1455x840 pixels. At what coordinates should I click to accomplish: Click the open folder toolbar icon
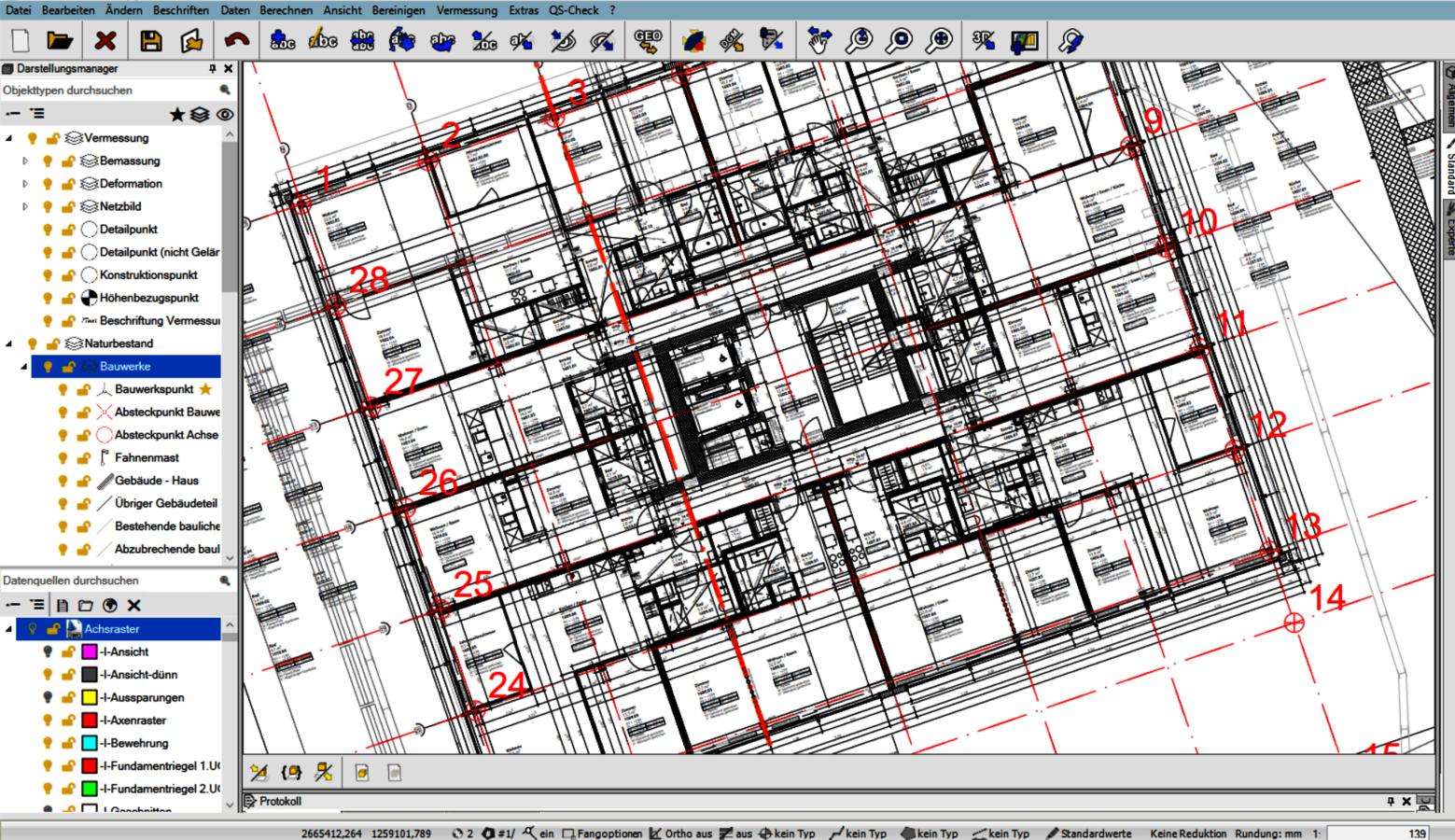pyautogui.click(x=60, y=41)
